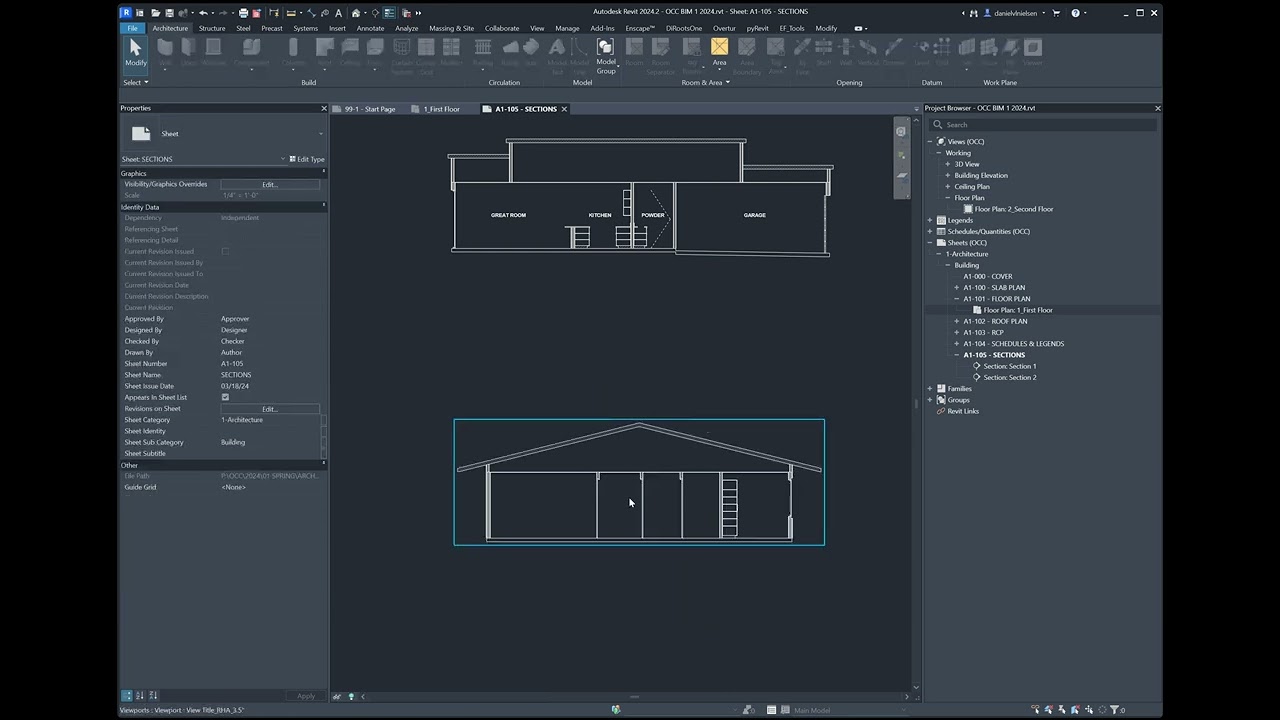Click the Close Inactive Views icon

point(406,13)
